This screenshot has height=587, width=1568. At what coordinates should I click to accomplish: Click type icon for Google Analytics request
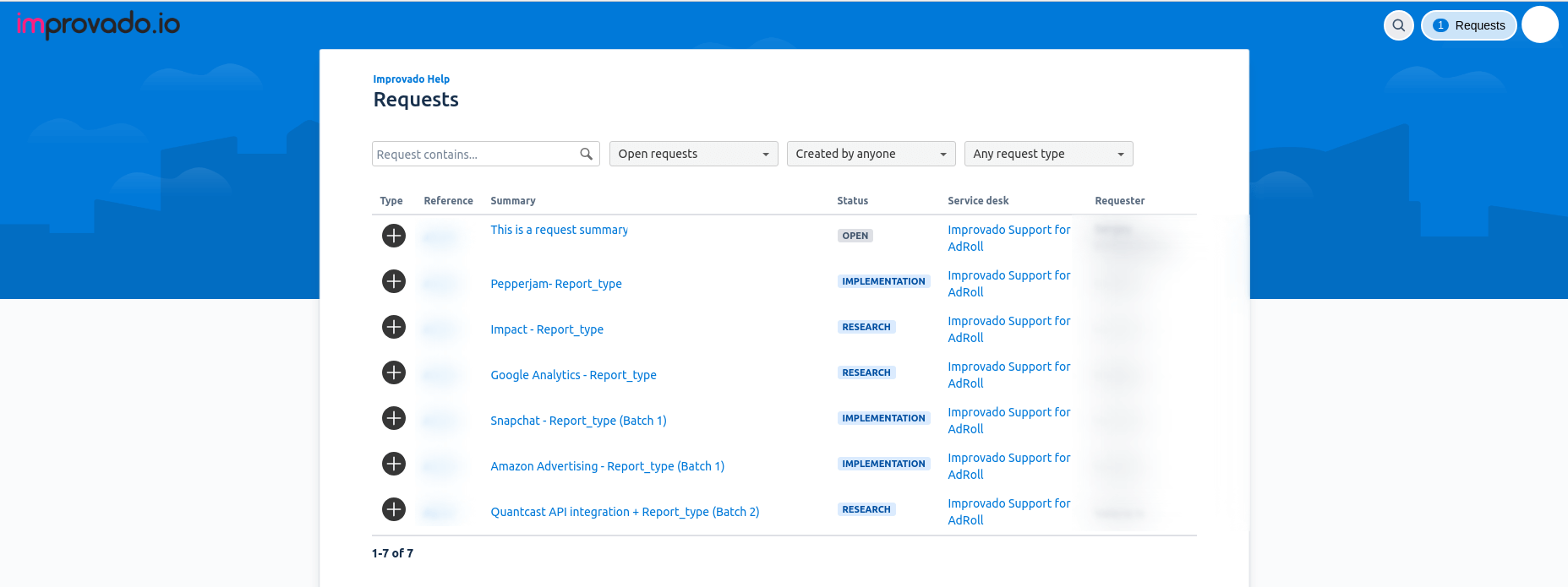pos(393,372)
